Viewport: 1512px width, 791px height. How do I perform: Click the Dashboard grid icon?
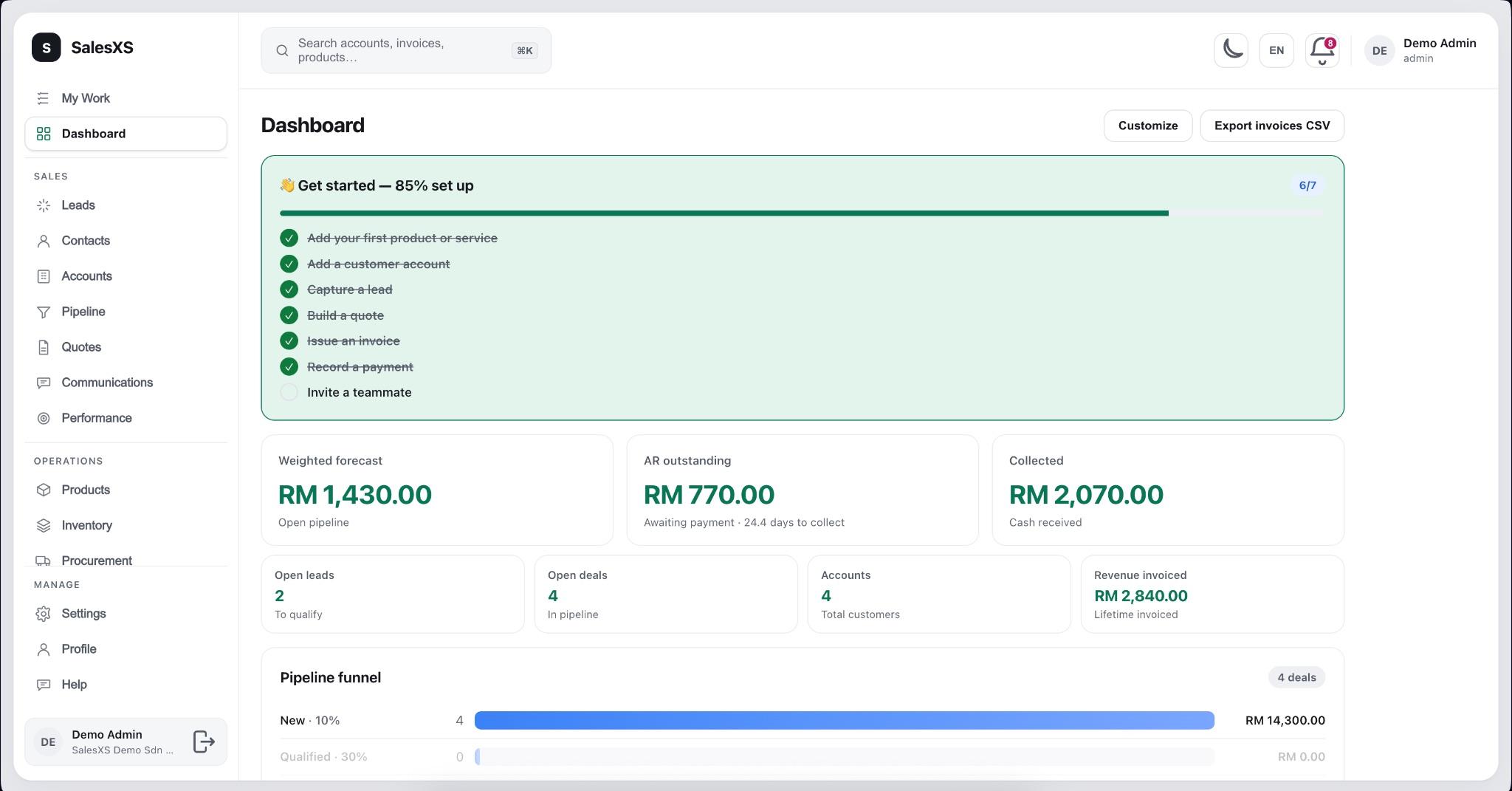(44, 134)
